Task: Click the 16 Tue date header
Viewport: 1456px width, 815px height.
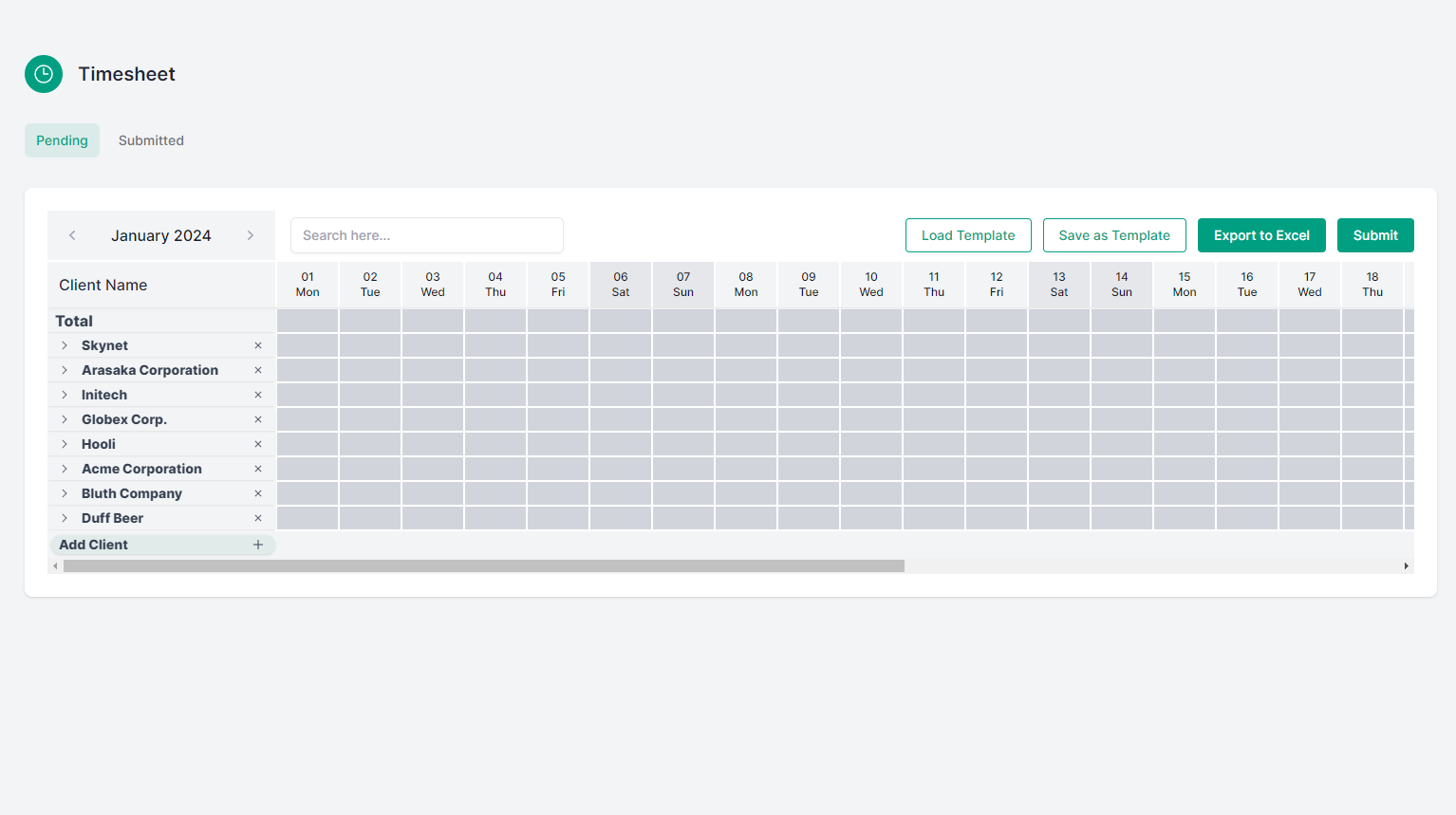Action: coord(1247,285)
